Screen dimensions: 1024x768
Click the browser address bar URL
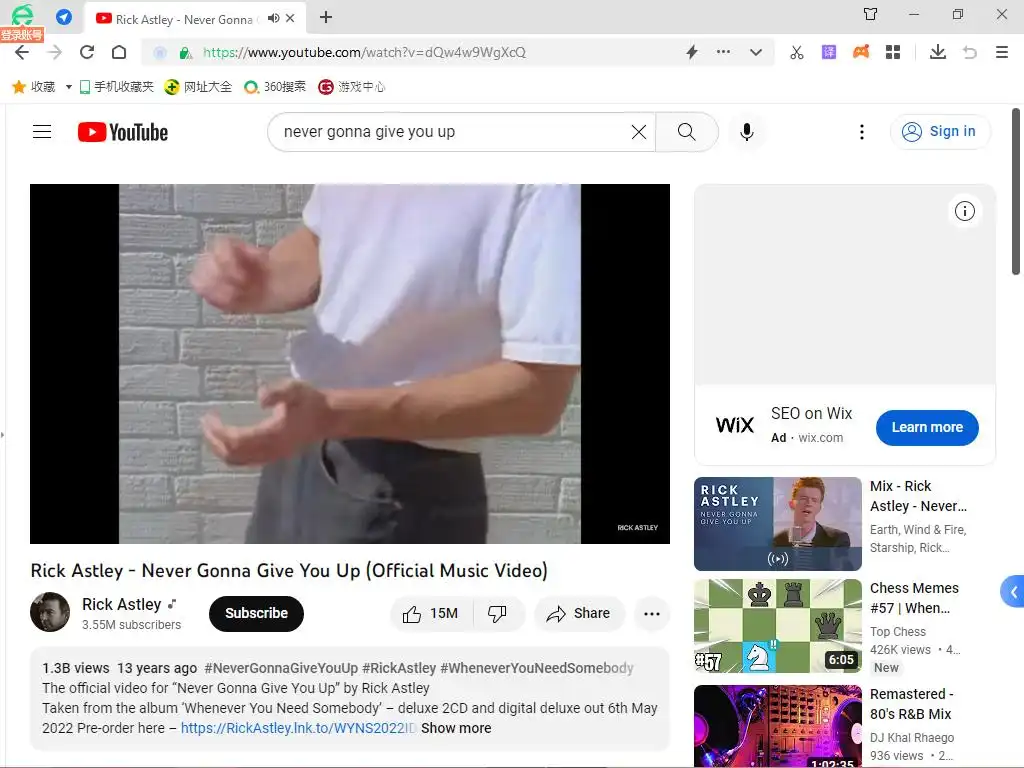coord(364,52)
